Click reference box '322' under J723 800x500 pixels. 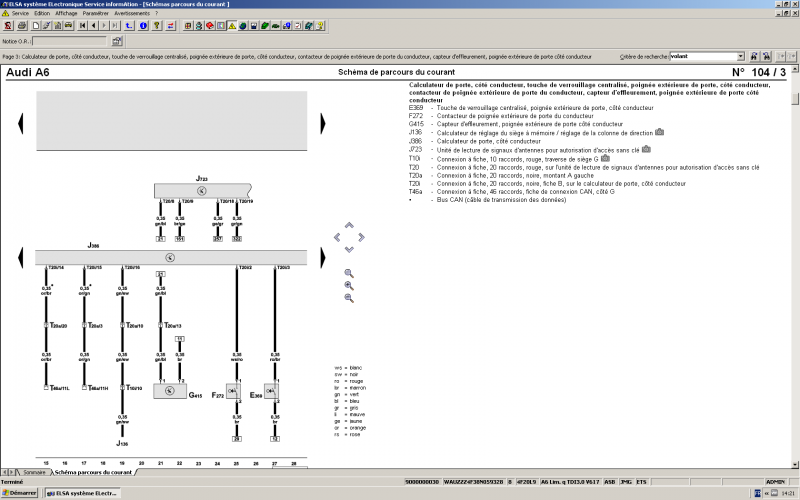[x=237, y=239]
